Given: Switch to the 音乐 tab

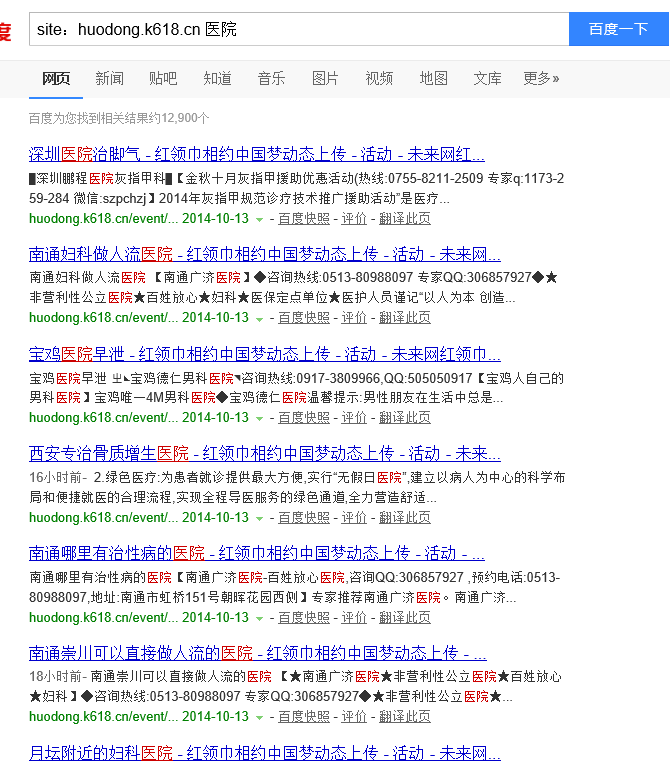Looking at the screenshot, I should coord(271,78).
